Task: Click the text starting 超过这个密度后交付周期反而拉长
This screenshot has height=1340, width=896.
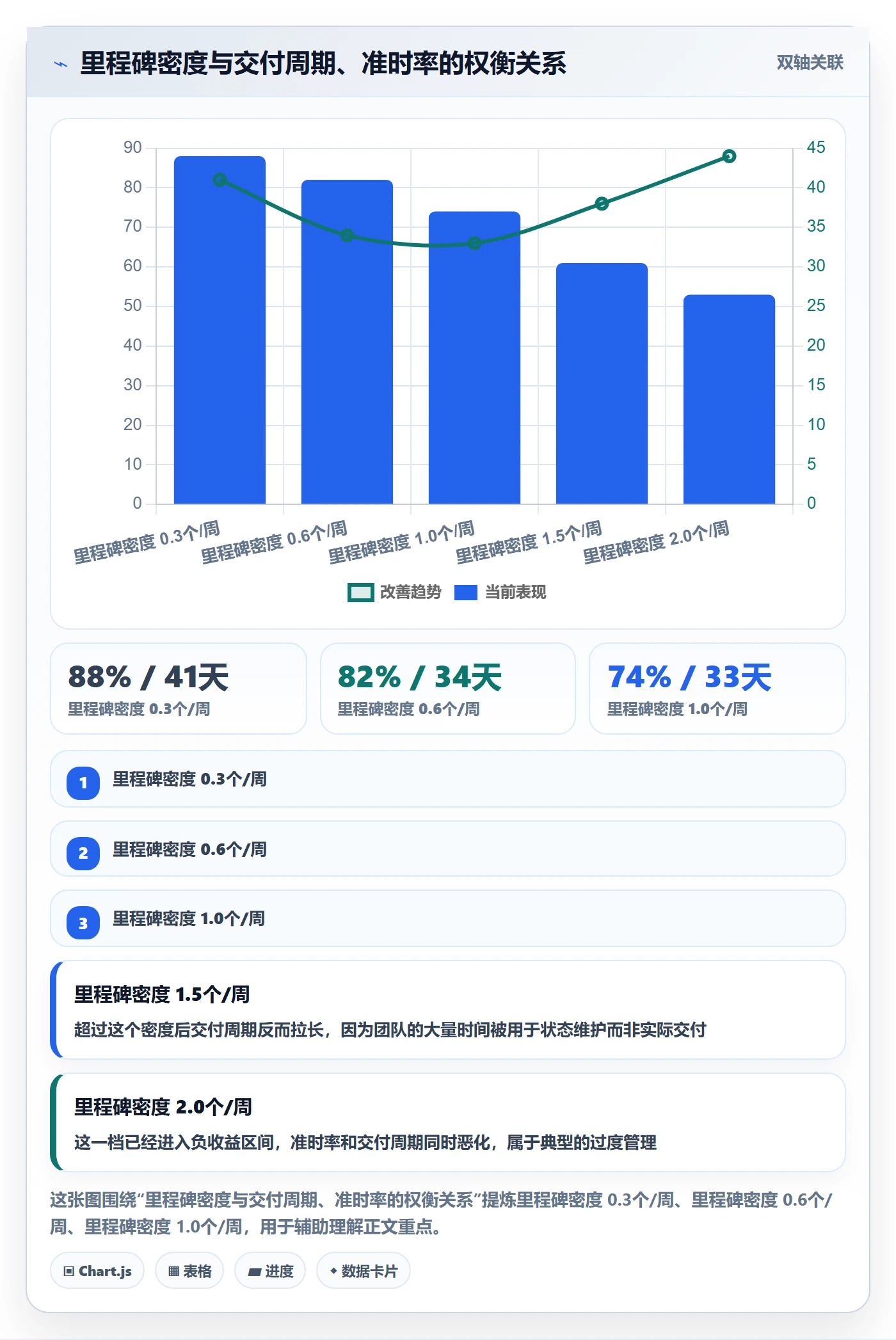Action: pyautogui.click(x=390, y=1030)
